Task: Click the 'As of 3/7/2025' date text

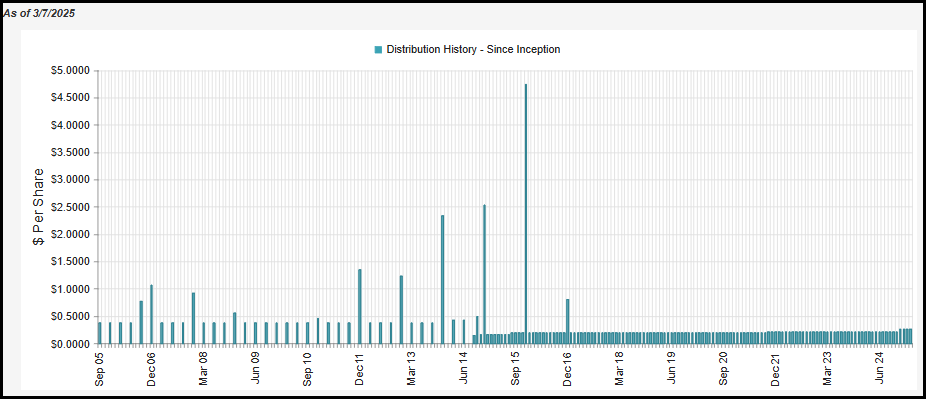Action: click(39, 14)
